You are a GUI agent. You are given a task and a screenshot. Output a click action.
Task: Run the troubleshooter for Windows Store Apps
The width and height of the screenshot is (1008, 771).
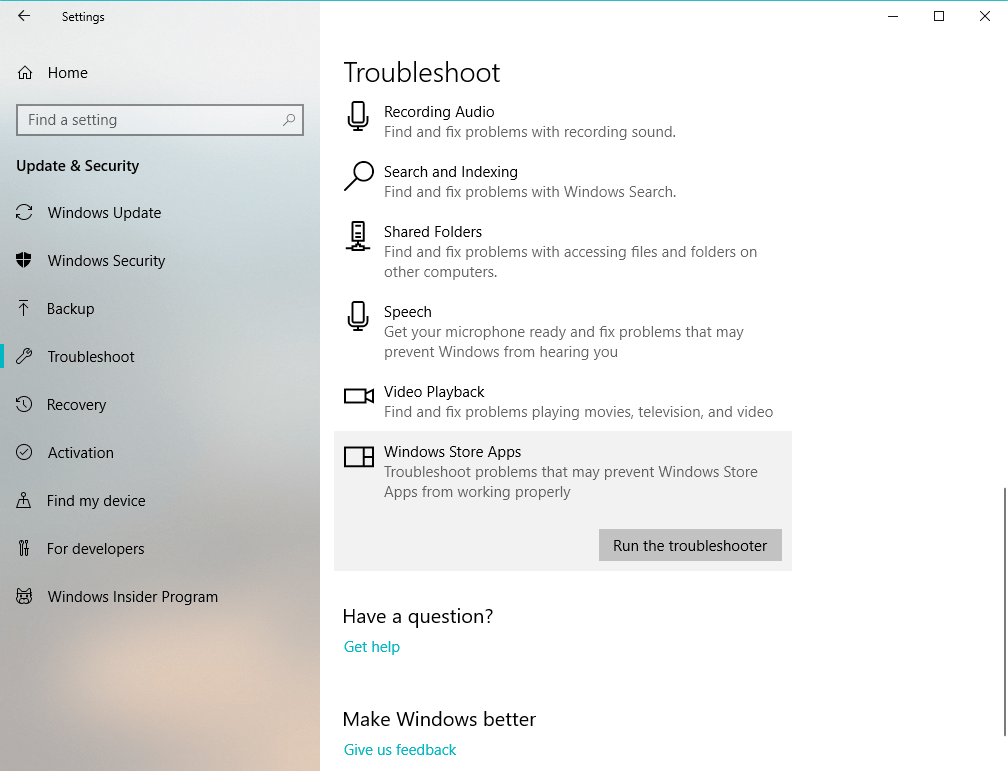pyautogui.click(x=690, y=545)
